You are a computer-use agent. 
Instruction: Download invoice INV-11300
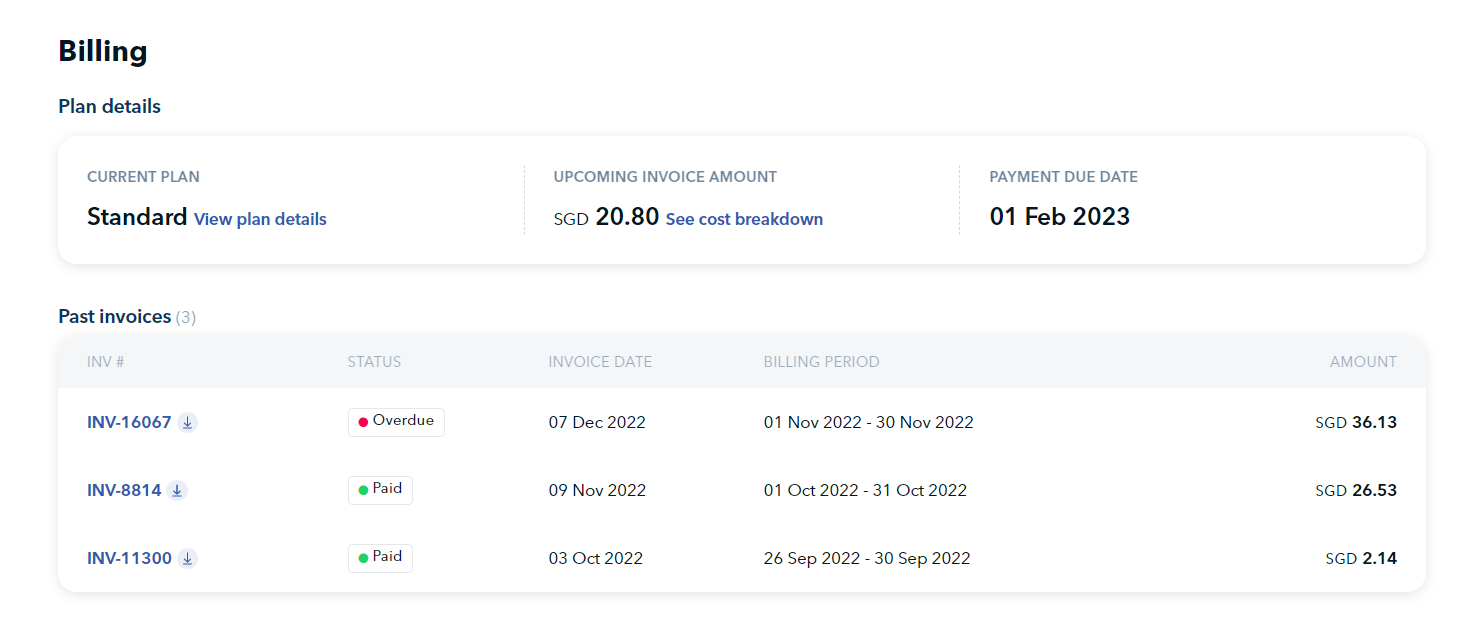click(x=187, y=558)
